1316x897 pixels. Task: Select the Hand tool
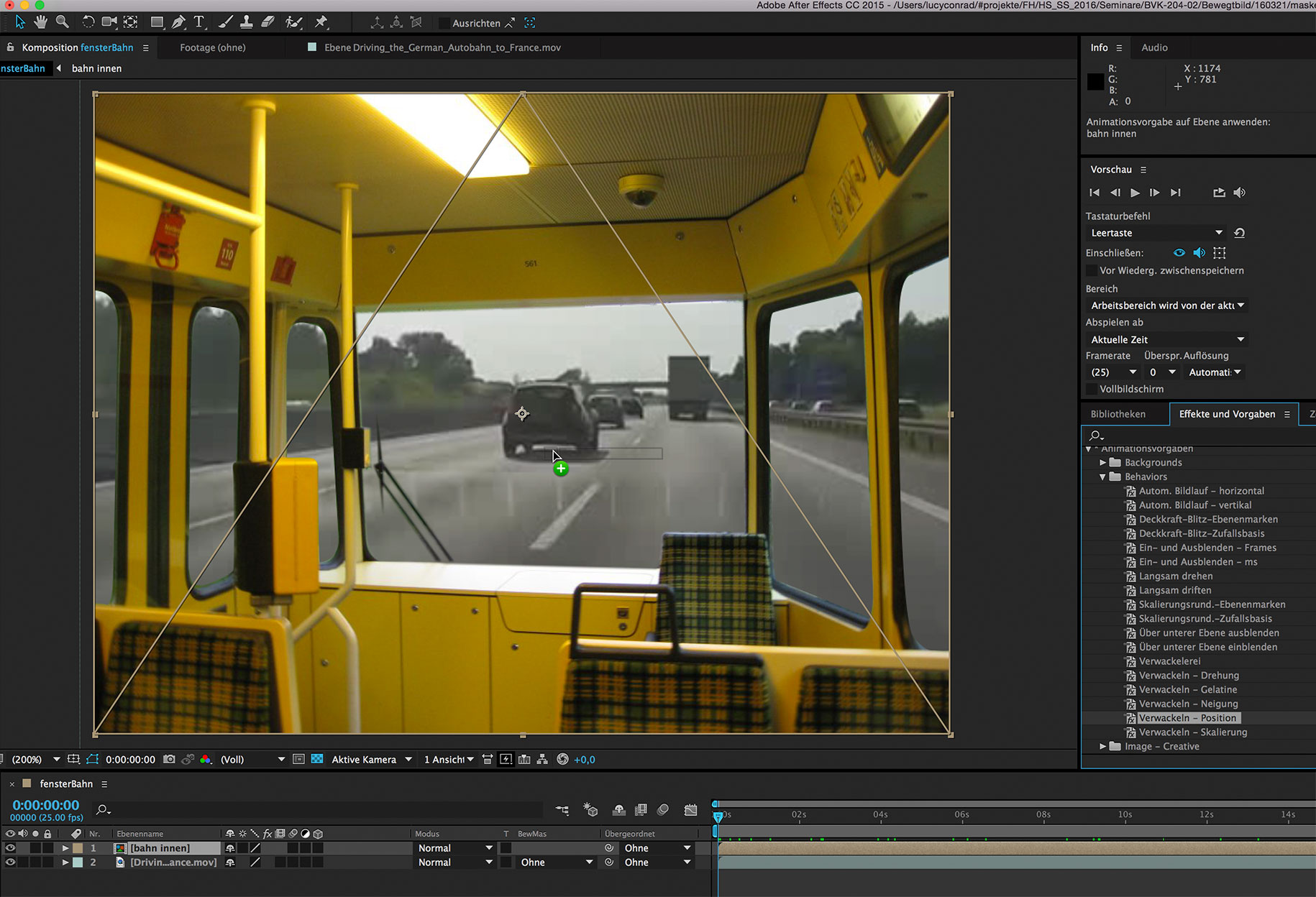pyautogui.click(x=41, y=22)
